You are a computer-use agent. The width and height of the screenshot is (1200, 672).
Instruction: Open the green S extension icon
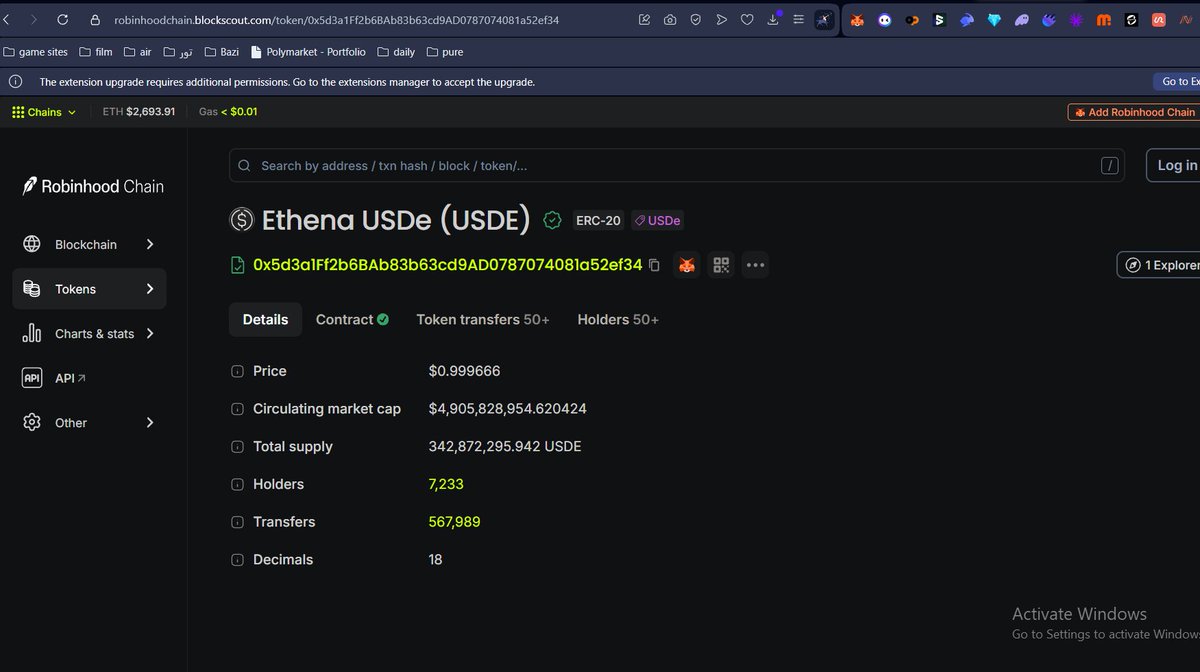pos(939,20)
